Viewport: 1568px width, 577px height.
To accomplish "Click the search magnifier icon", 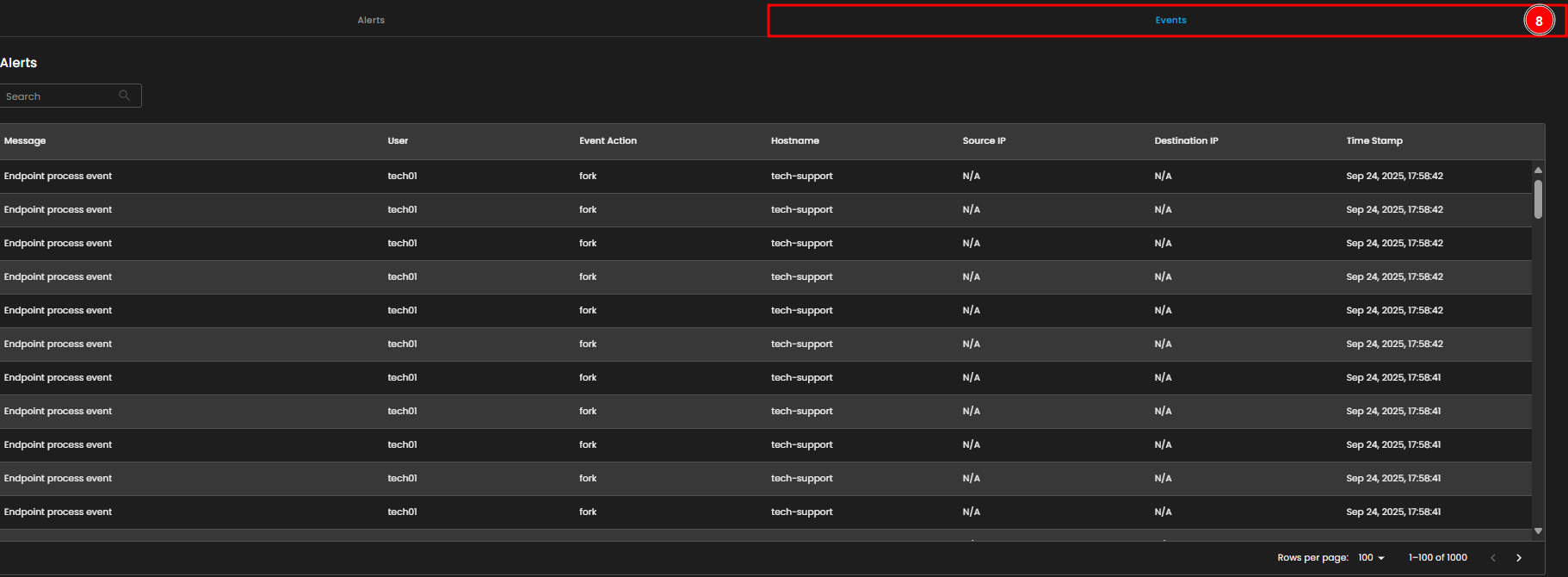I will [125, 96].
